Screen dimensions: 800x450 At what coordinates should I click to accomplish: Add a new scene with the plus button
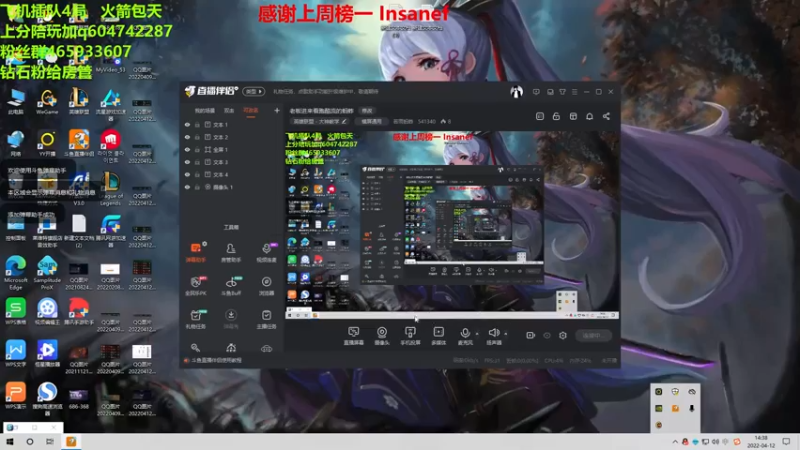[x=277, y=110]
